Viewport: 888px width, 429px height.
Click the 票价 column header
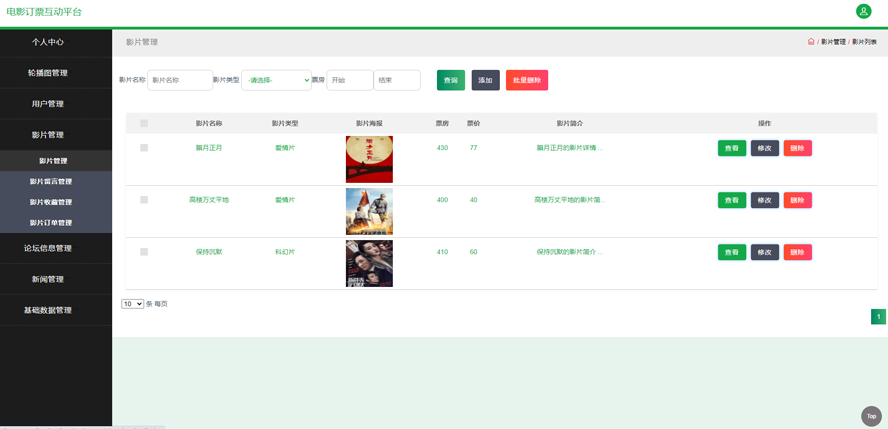click(473, 123)
